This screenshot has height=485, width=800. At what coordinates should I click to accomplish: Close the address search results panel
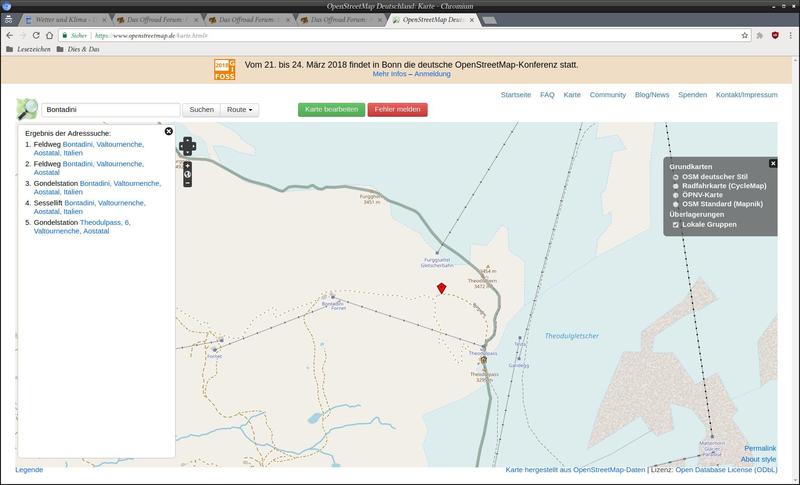point(168,132)
